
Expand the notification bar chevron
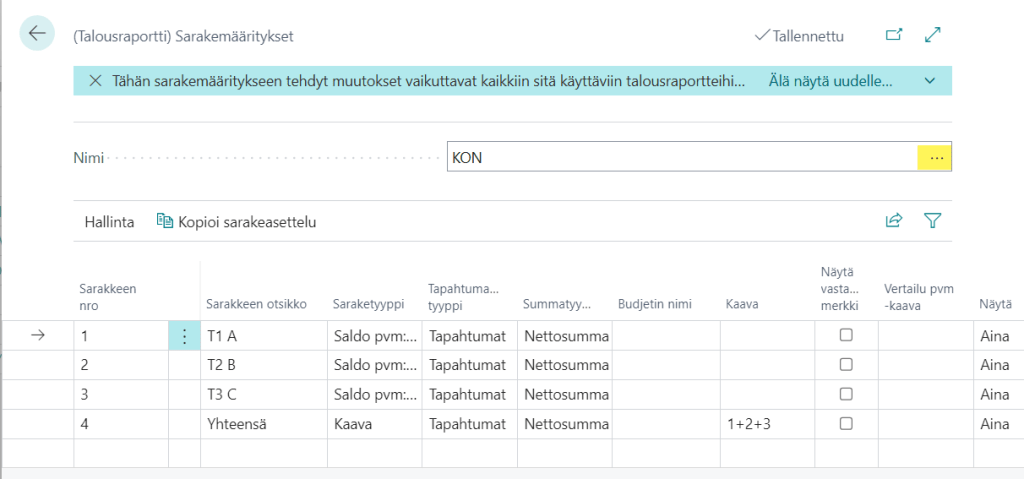[x=930, y=81]
